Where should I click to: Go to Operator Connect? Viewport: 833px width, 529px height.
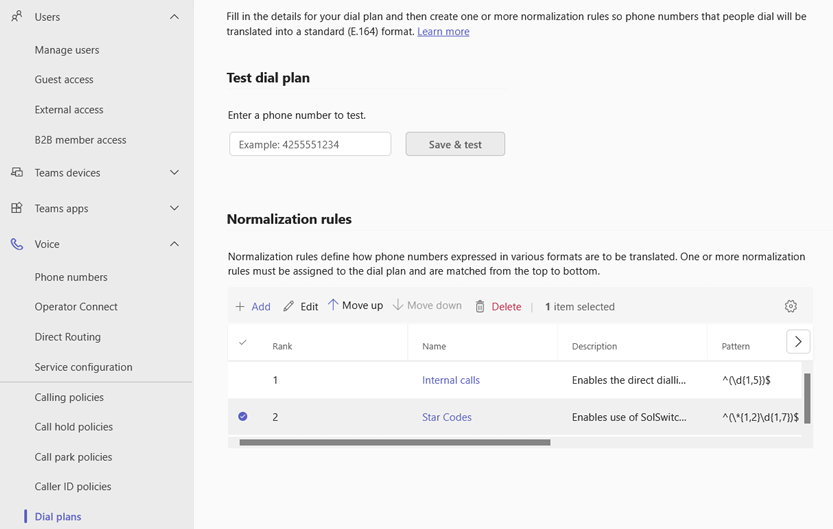pyautogui.click(x=76, y=307)
